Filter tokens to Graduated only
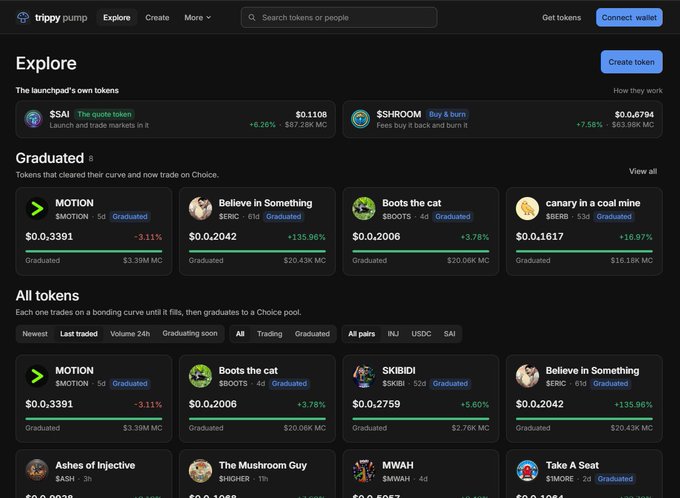The image size is (680, 498). pos(312,334)
